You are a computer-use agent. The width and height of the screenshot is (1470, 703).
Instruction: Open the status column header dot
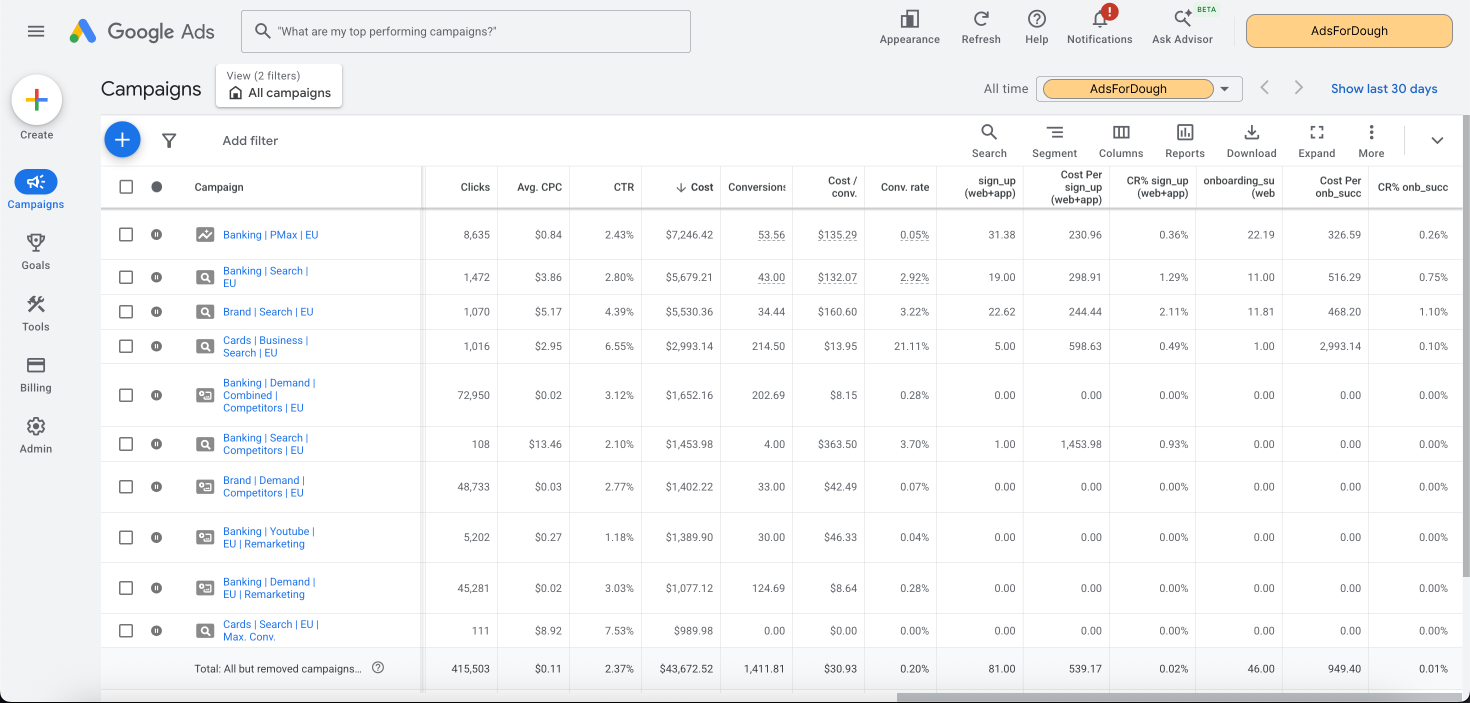(156, 187)
